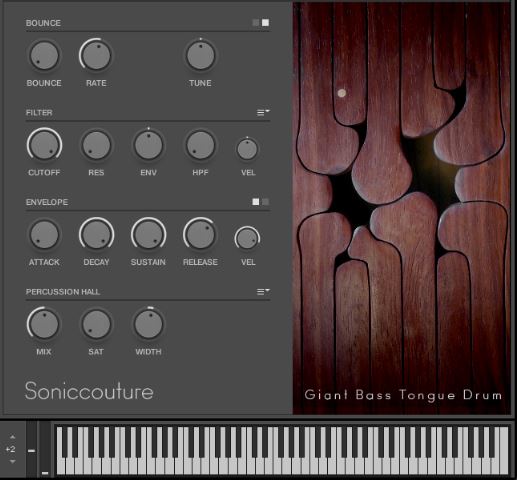Click the Bounce knob
The image size is (517, 480).
point(44,56)
